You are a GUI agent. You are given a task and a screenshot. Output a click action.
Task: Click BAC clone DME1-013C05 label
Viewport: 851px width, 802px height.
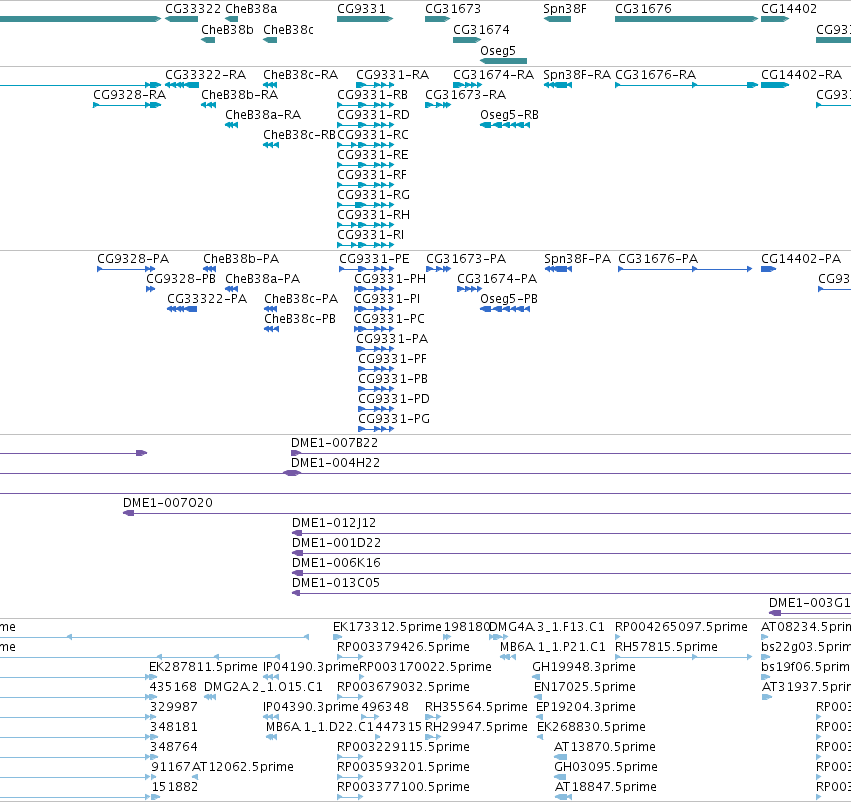[x=335, y=583]
